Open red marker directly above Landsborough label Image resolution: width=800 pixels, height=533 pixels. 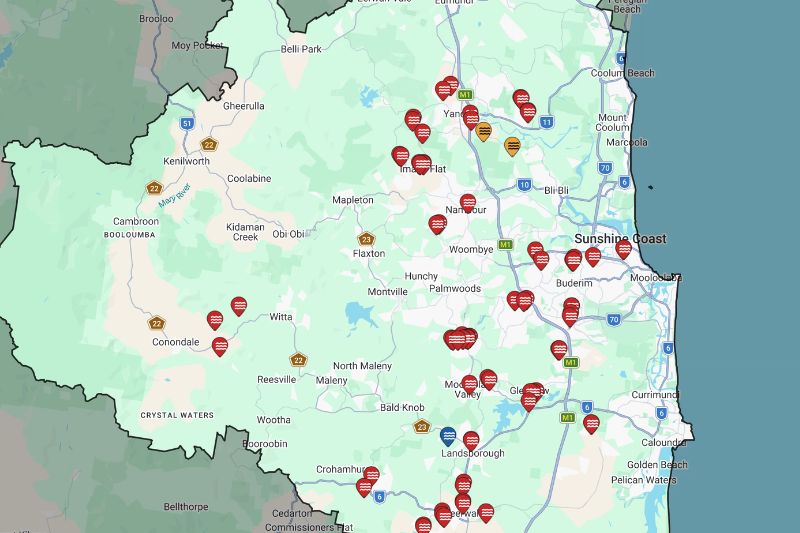click(471, 441)
